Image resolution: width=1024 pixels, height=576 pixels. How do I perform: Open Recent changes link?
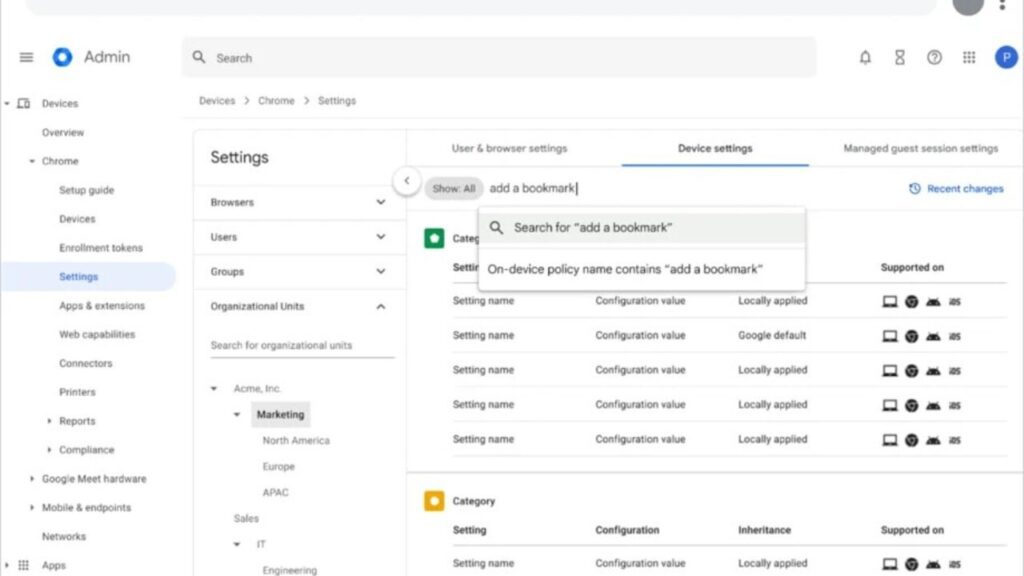[x=965, y=188]
